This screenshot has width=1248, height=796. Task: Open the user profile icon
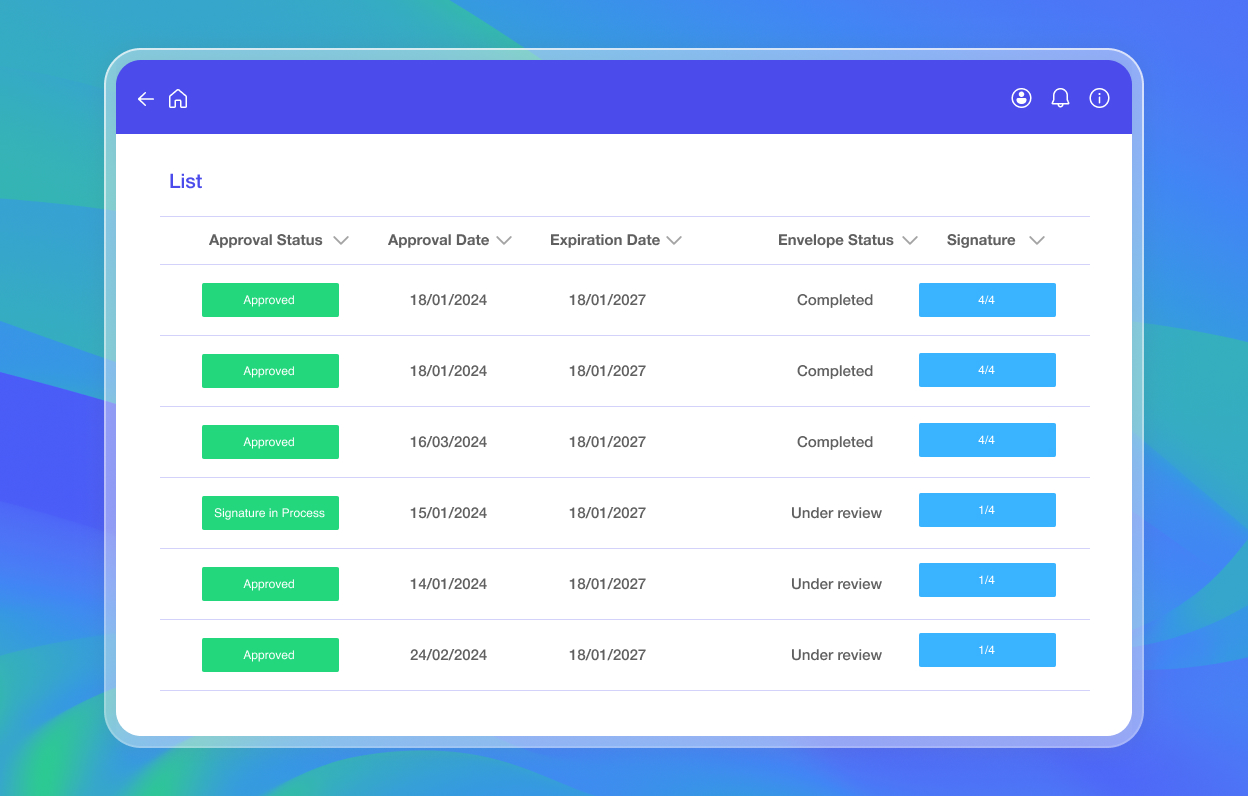click(x=1021, y=98)
